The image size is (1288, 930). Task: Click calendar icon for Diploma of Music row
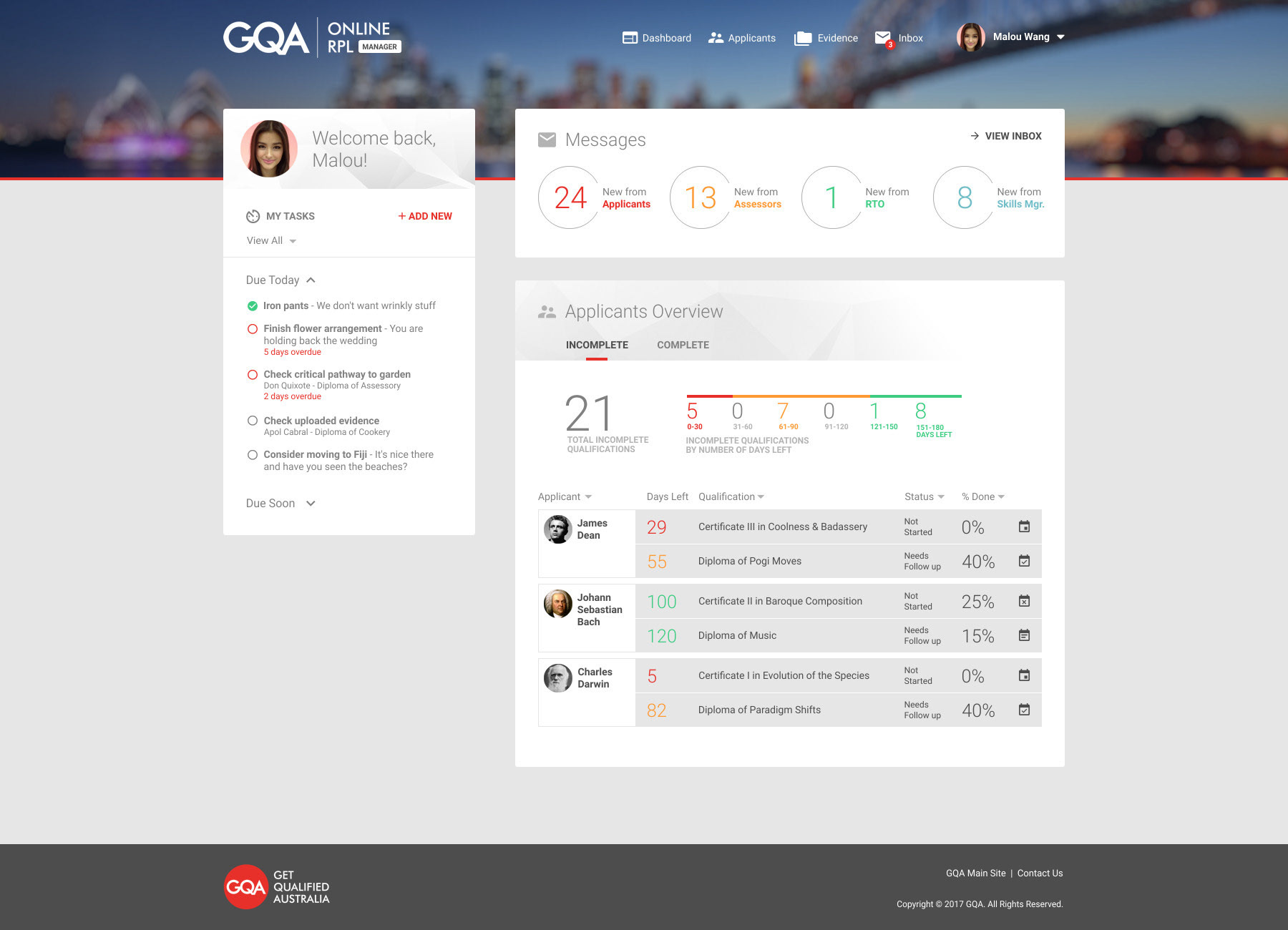(x=1024, y=635)
